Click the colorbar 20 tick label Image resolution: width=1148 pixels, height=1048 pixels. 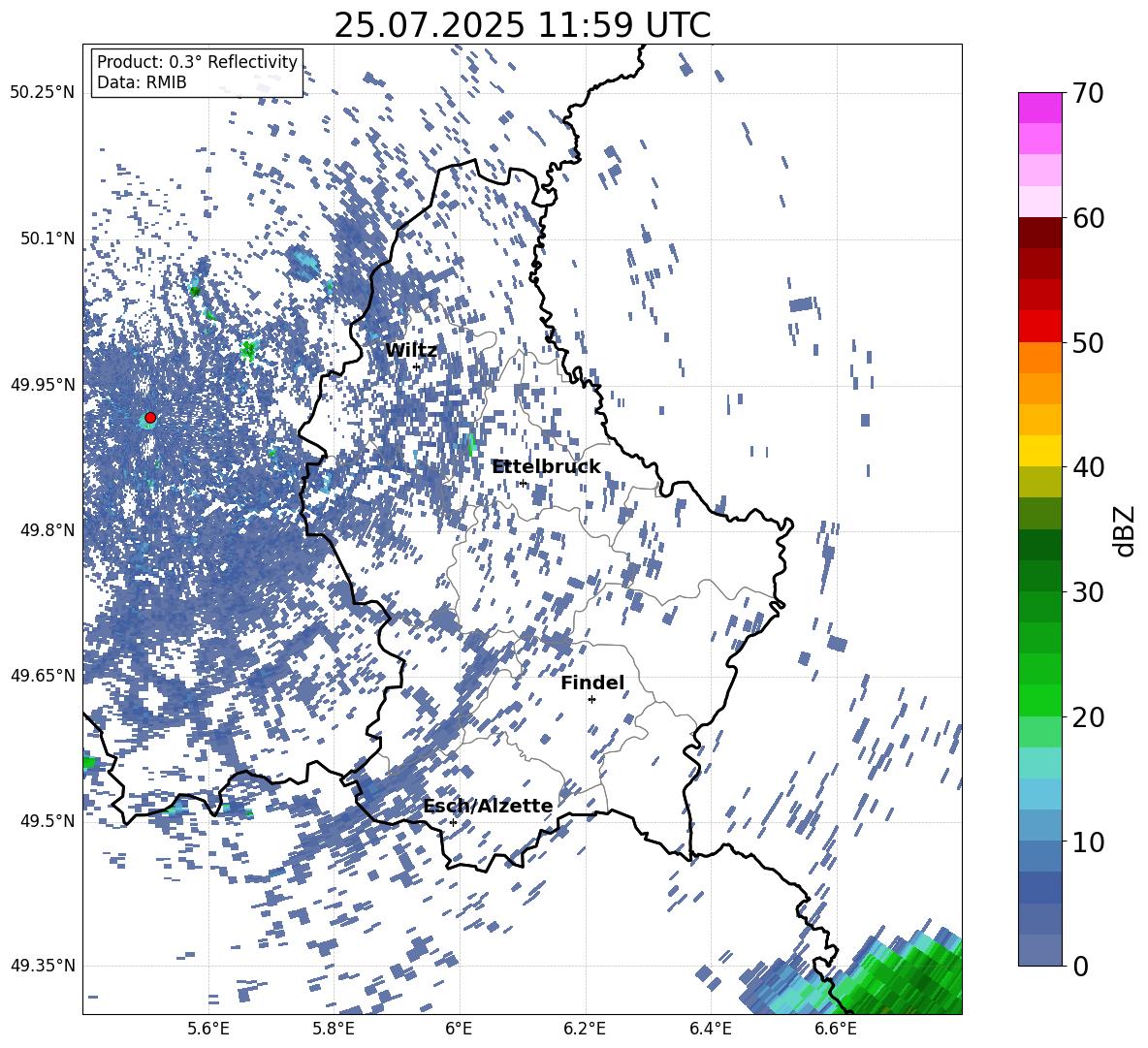click(x=1087, y=716)
